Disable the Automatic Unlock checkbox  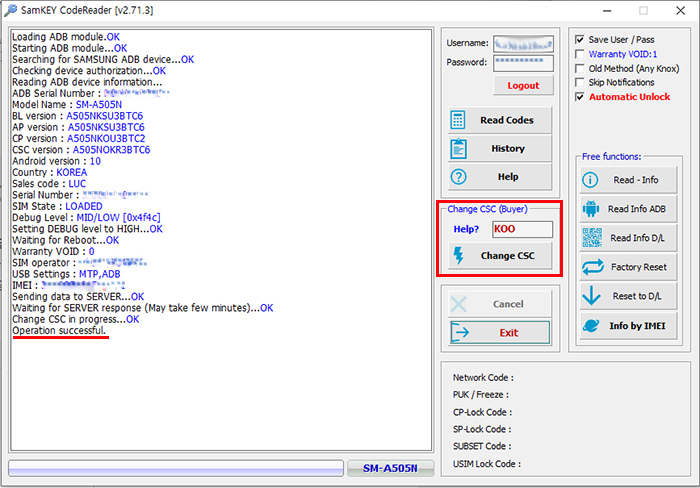pos(579,97)
